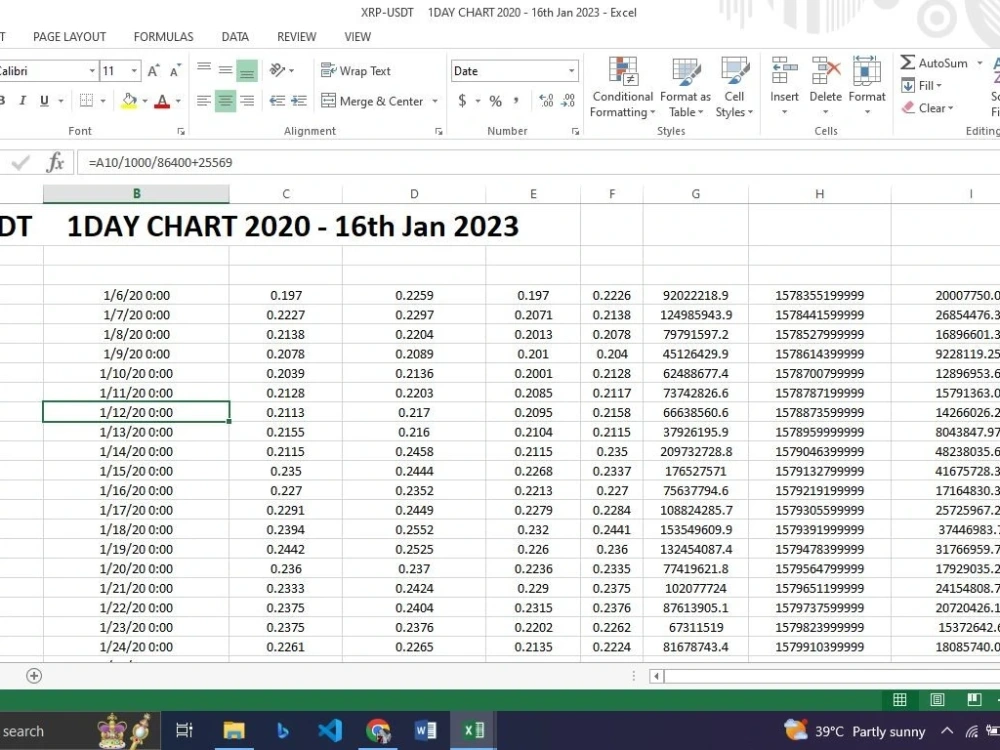Click horizontal scrollbar left arrow
1000x750 pixels.
click(x=656, y=676)
